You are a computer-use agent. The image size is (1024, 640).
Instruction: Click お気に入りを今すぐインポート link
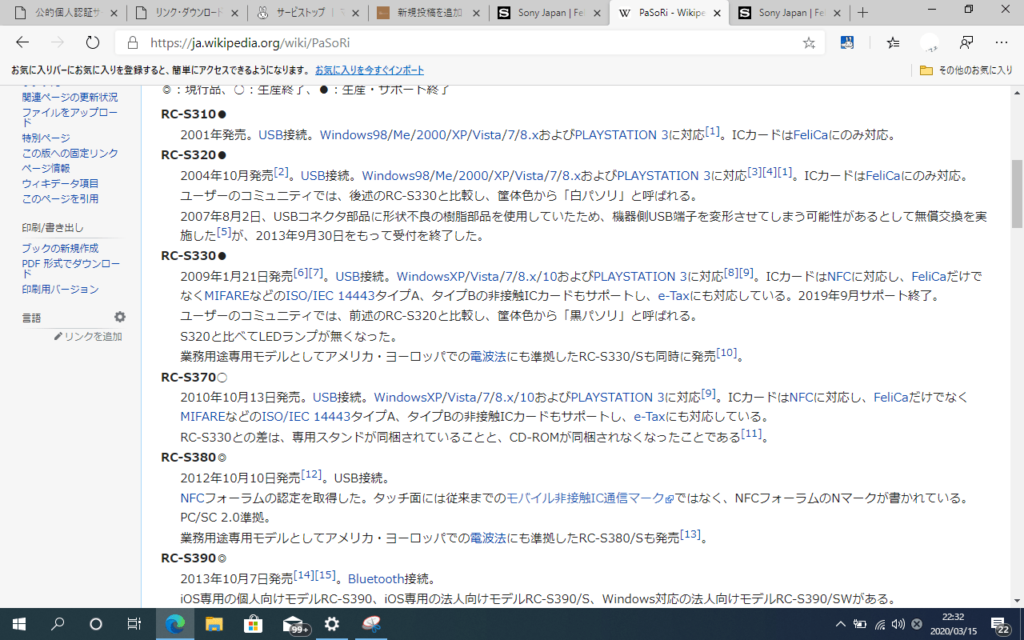370,70
